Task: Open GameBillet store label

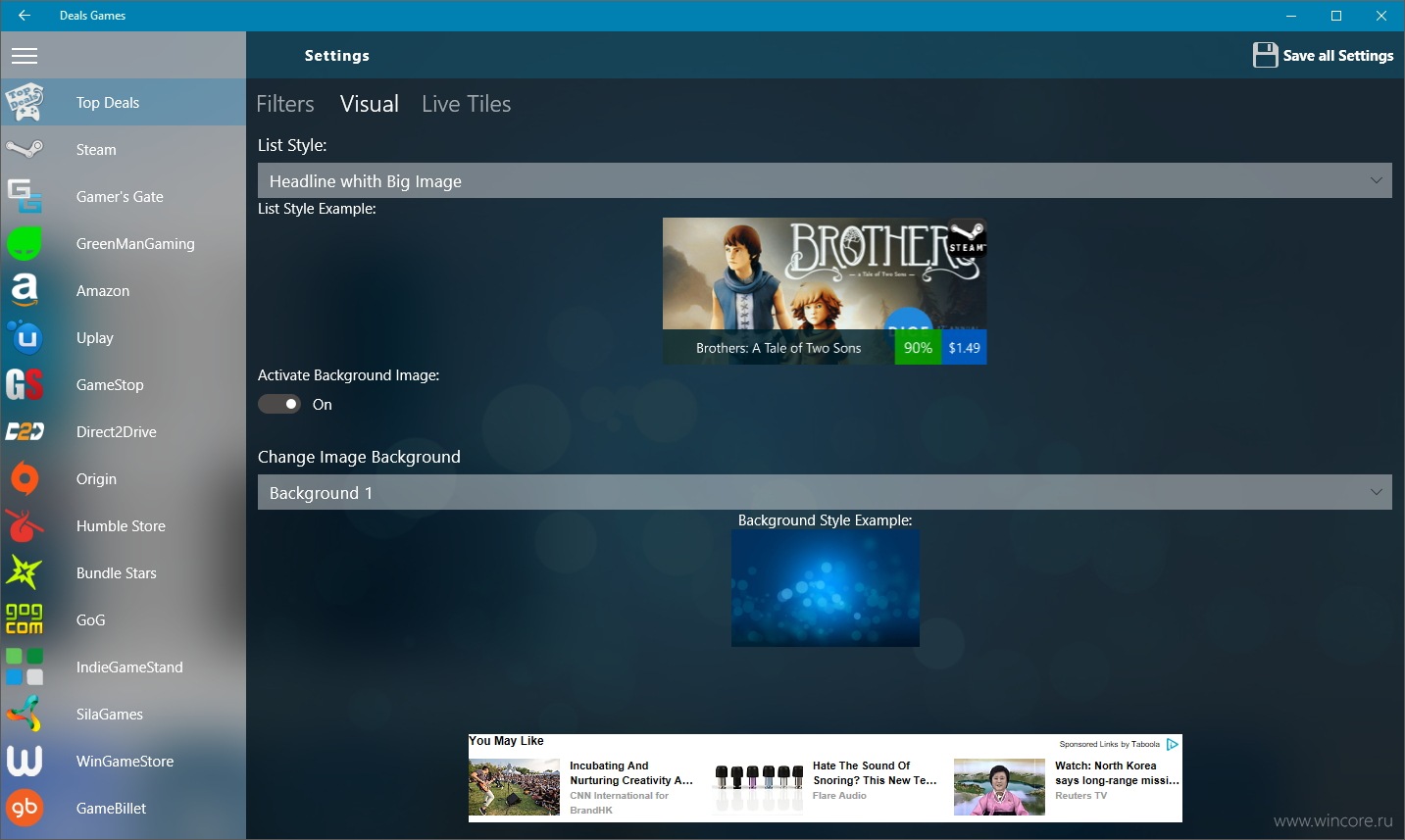Action: (111, 808)
